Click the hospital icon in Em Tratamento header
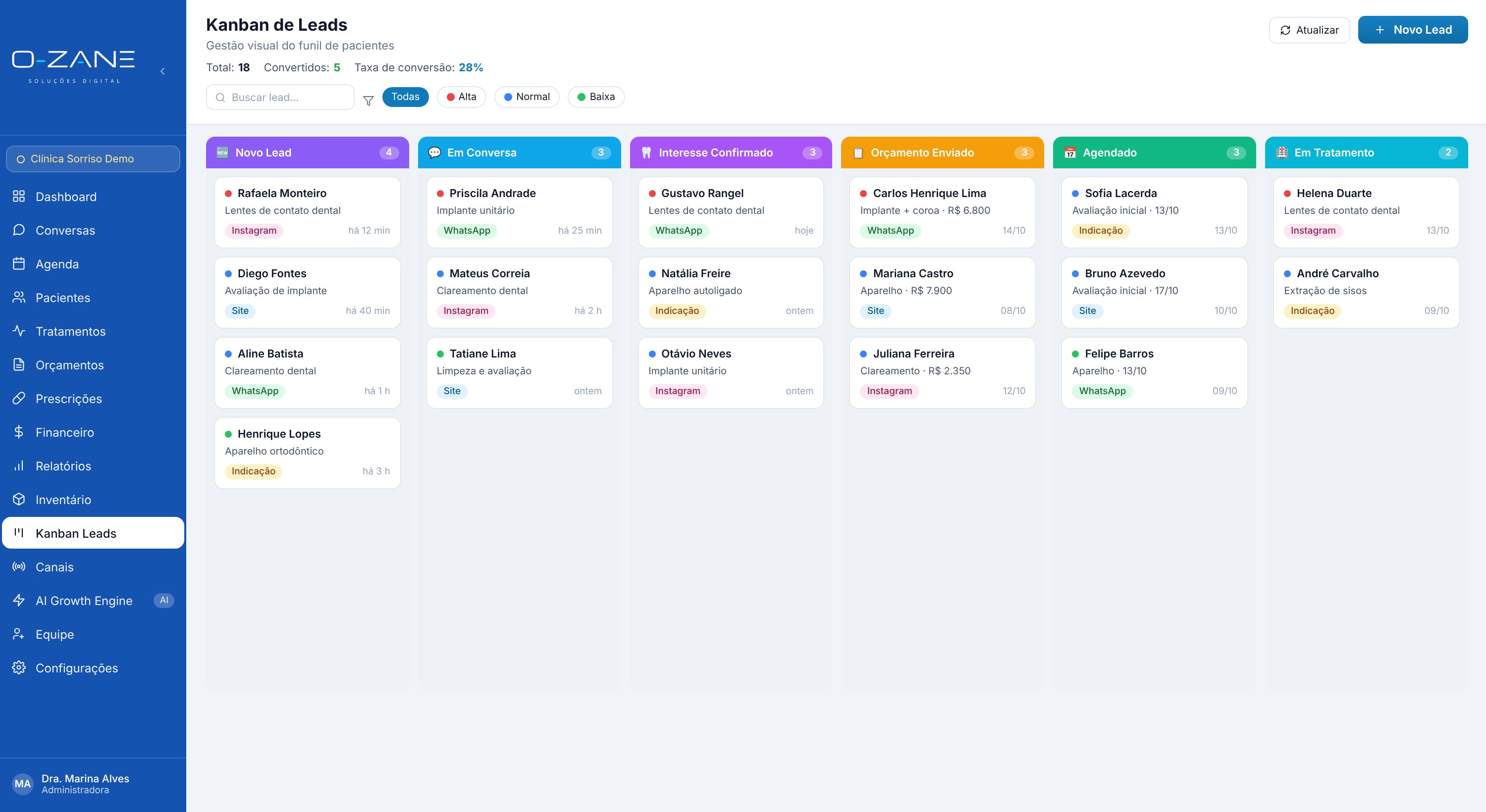The width and height of the screenshot is (1486, 812). click(x=1282, y=152)
